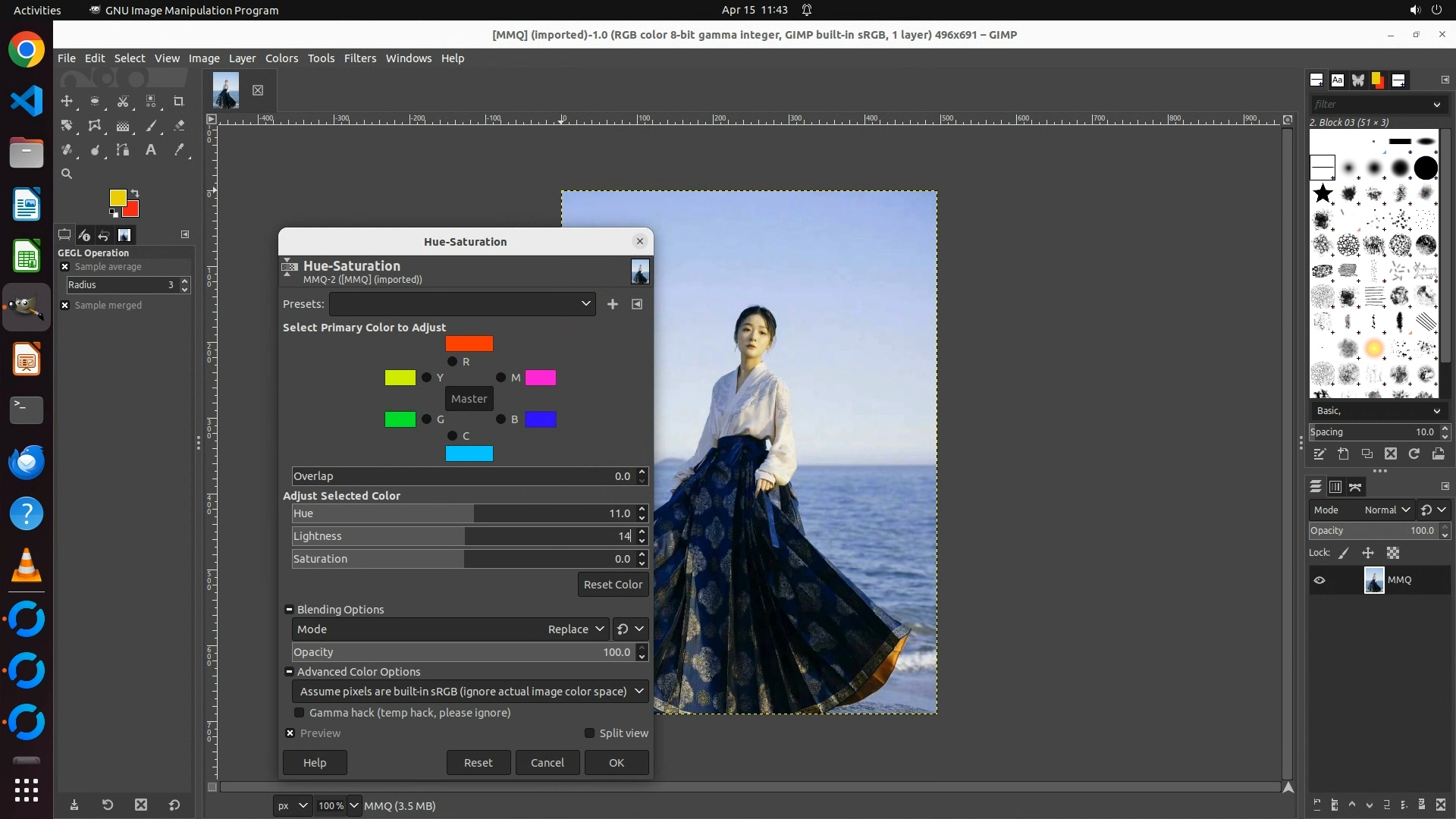Select the Paintbrush tool

pos(151,126)
